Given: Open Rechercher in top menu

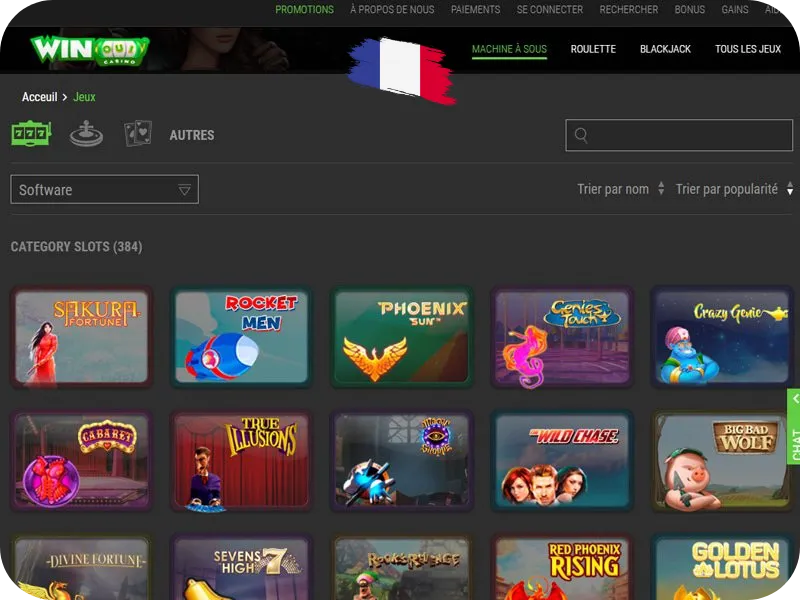Looking at the screenshot, I should (629, 10).
